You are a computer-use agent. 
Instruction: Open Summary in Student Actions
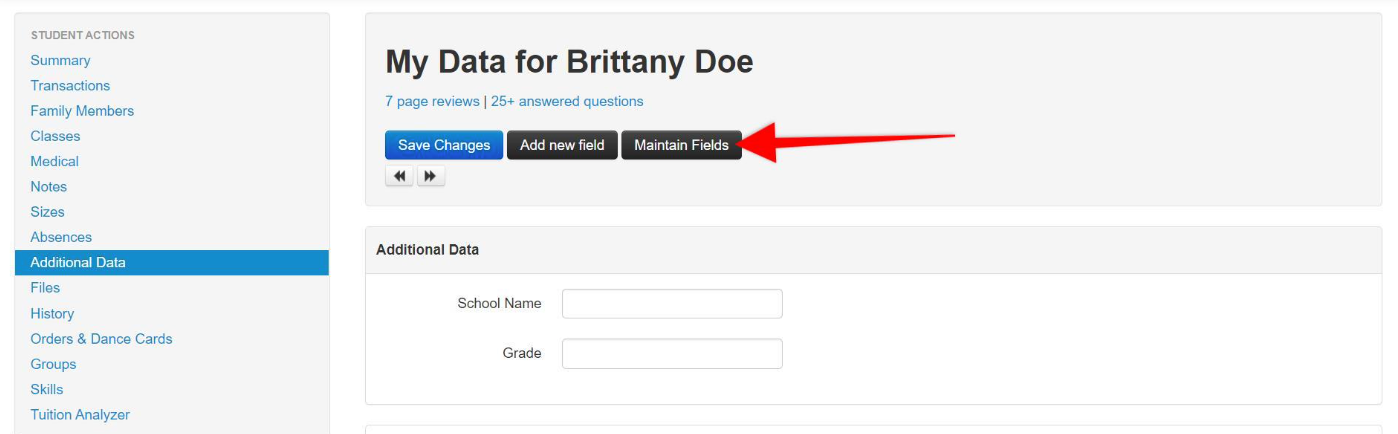(x=60, y=60)
